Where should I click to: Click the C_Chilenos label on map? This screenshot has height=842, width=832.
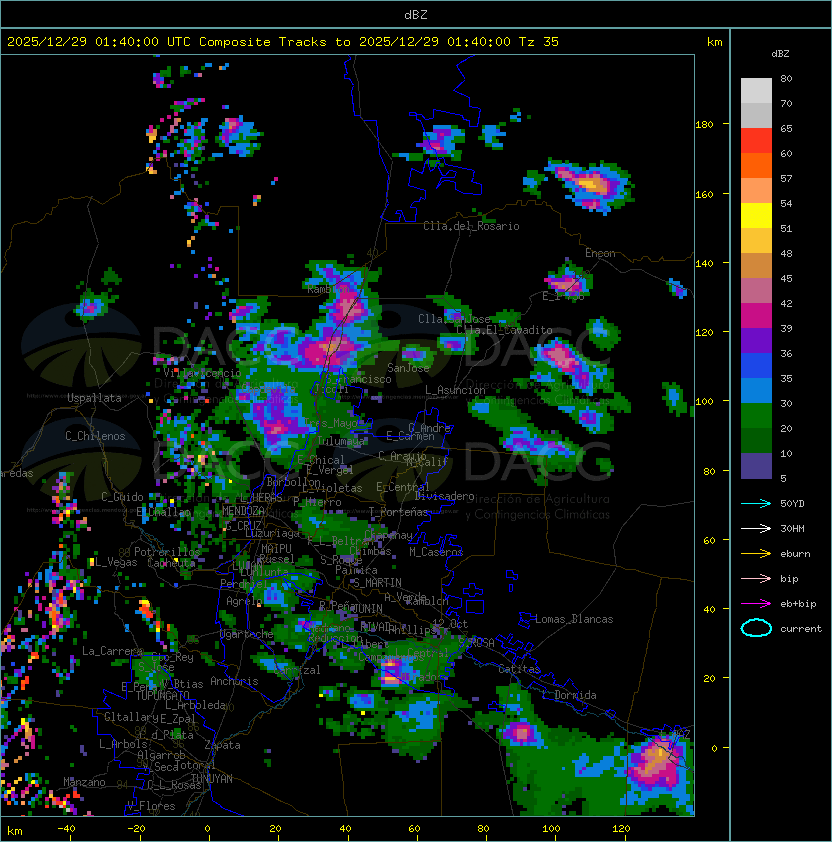(95, 436)
